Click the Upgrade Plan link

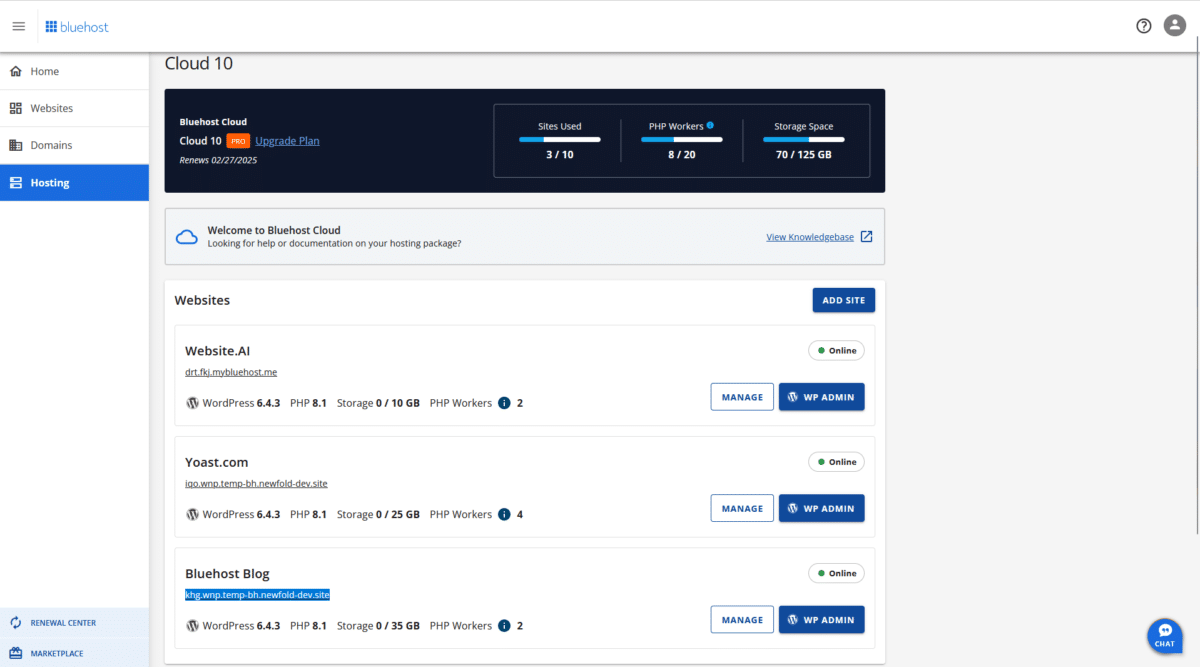click(287, 141)
